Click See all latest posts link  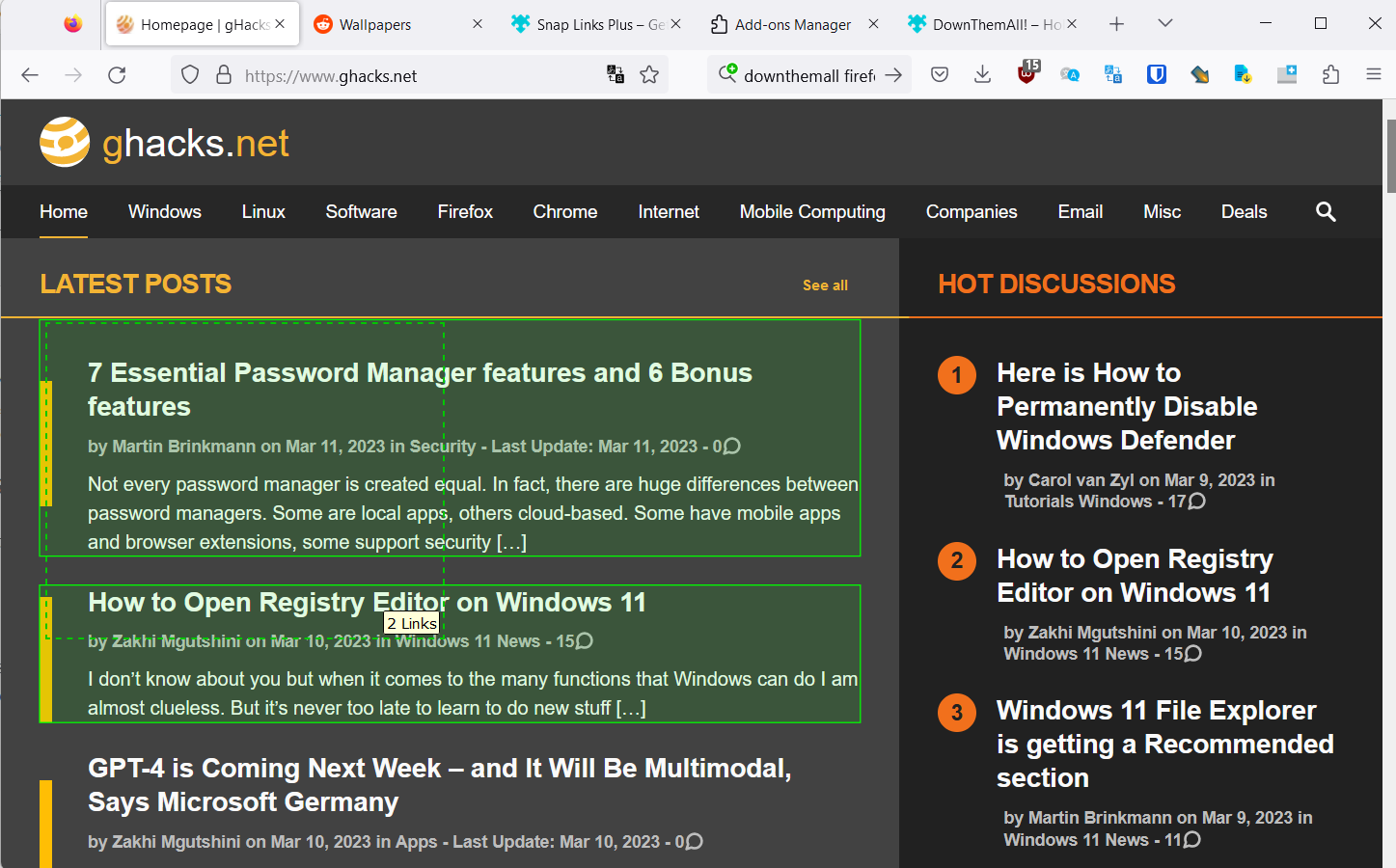coord(825,285)
